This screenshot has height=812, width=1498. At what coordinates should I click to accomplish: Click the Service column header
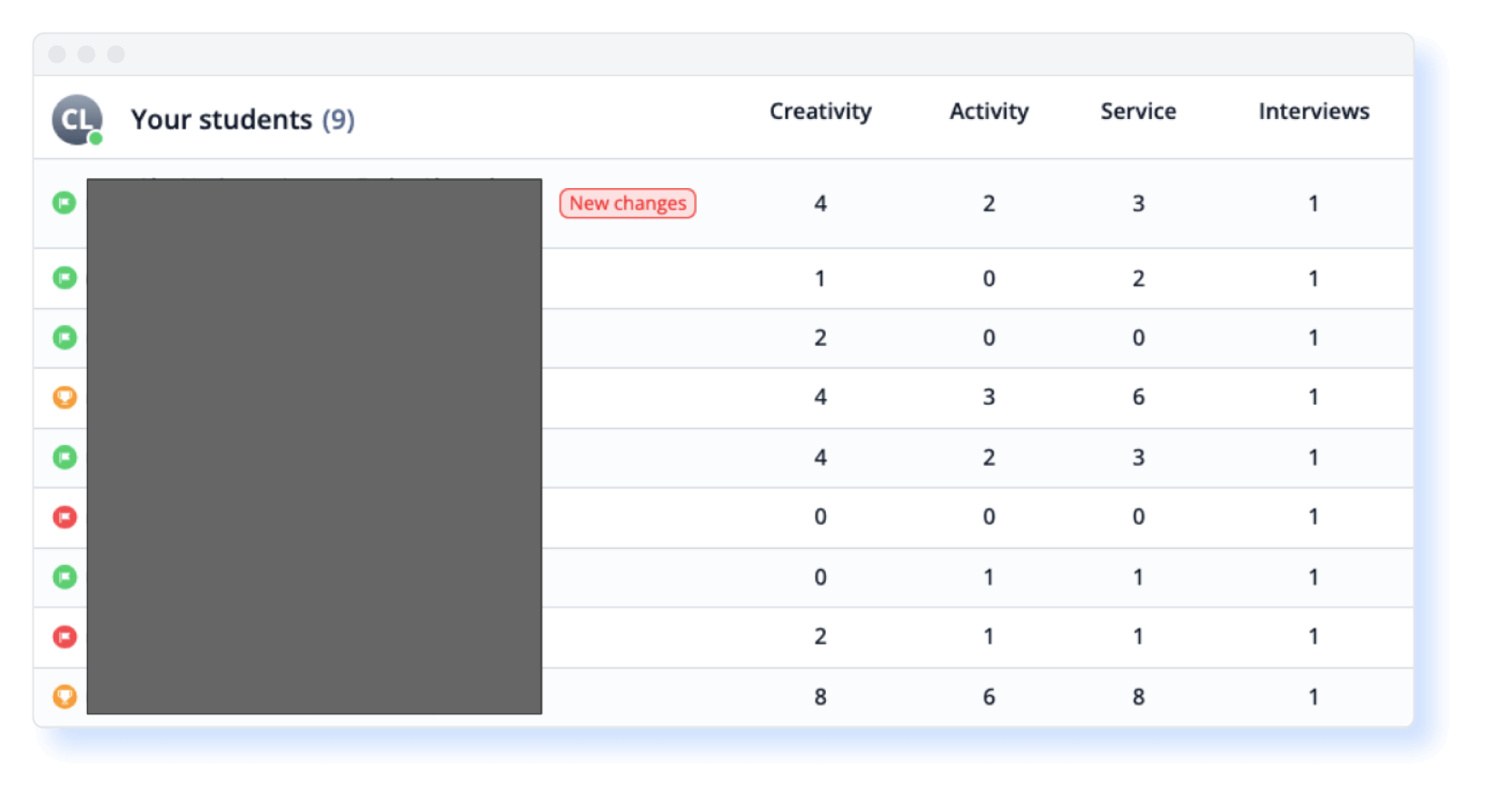(x=1137, y=112)
